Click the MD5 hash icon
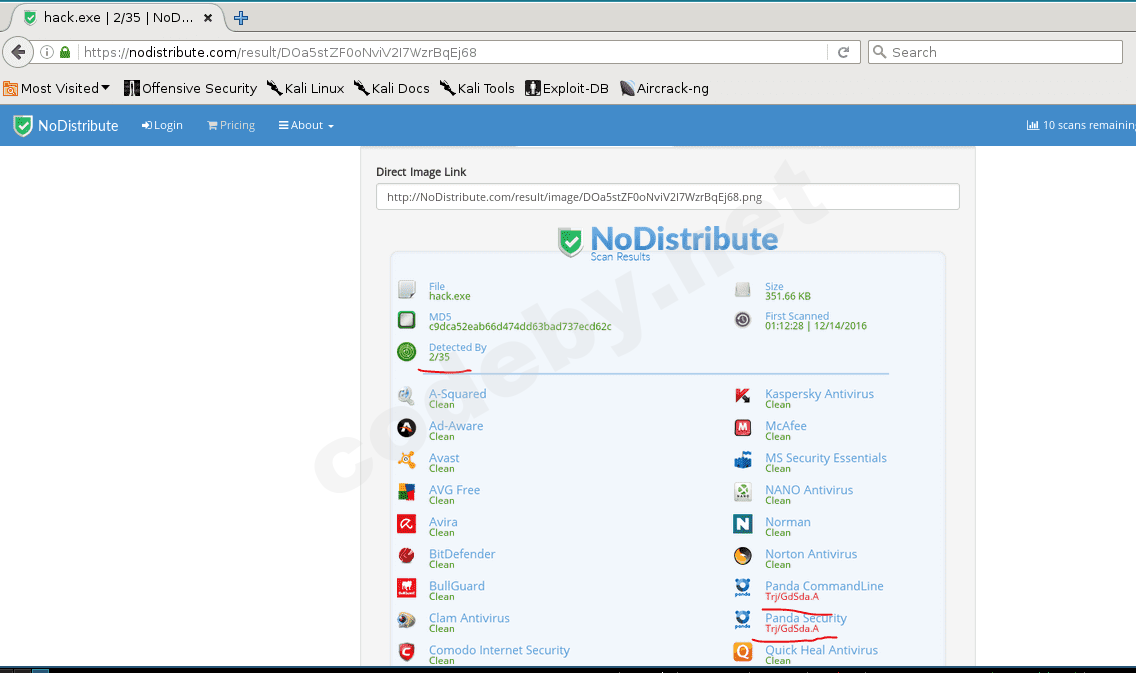Viewport: 1136px width, 673px height. point(406,320)
